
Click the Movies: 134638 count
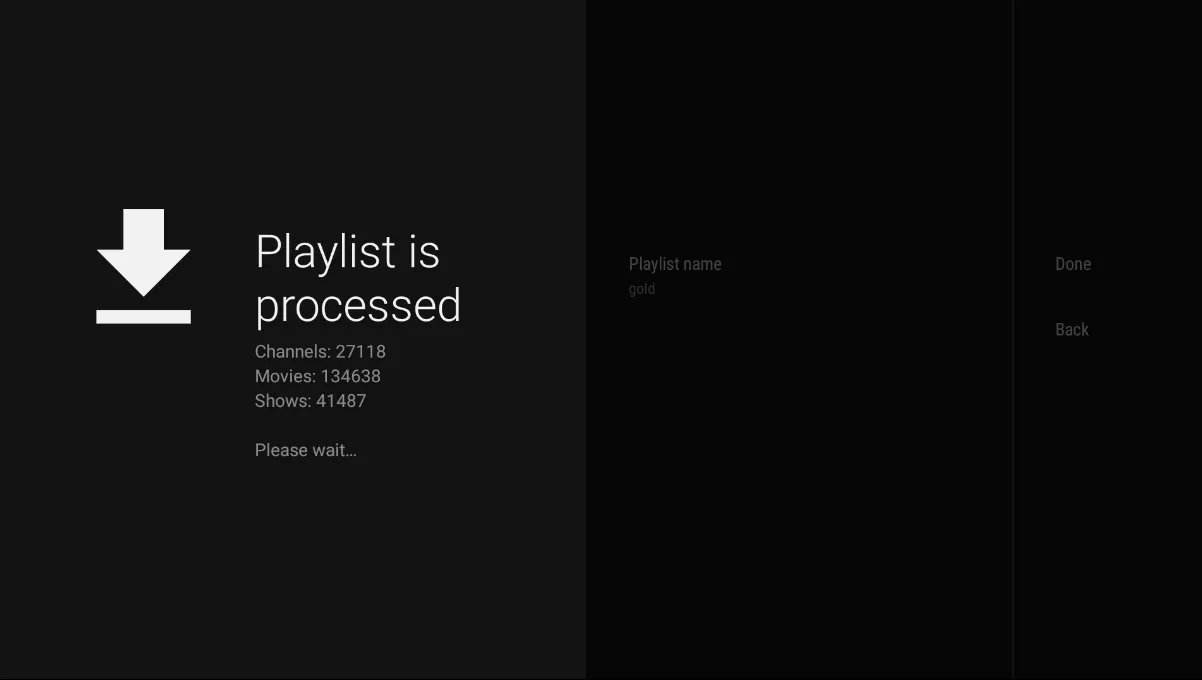pos(318,376)
